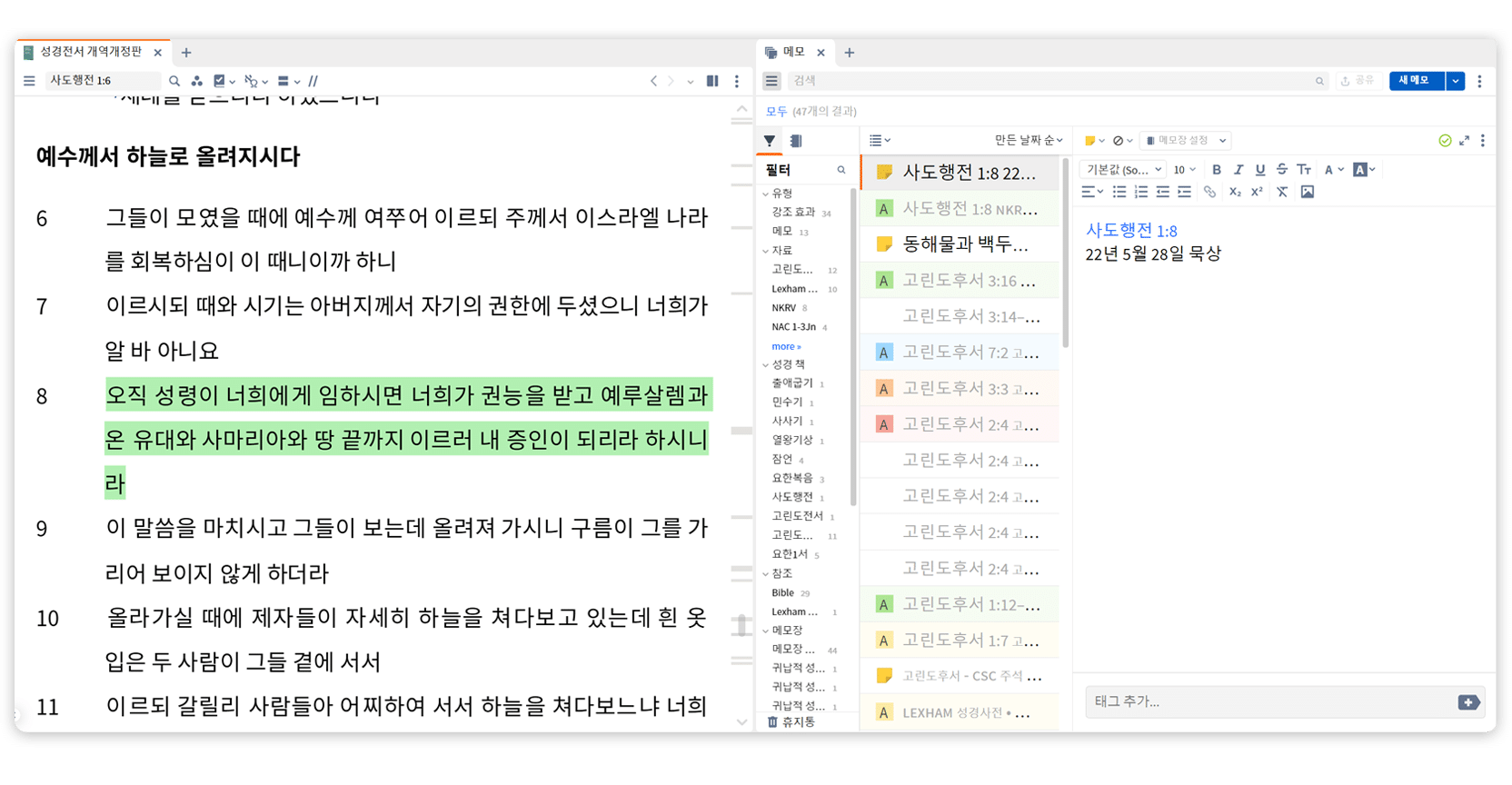1512x785 pixels.
Task: Click the 새 메모 button
Action: [x=1416, y=81]
